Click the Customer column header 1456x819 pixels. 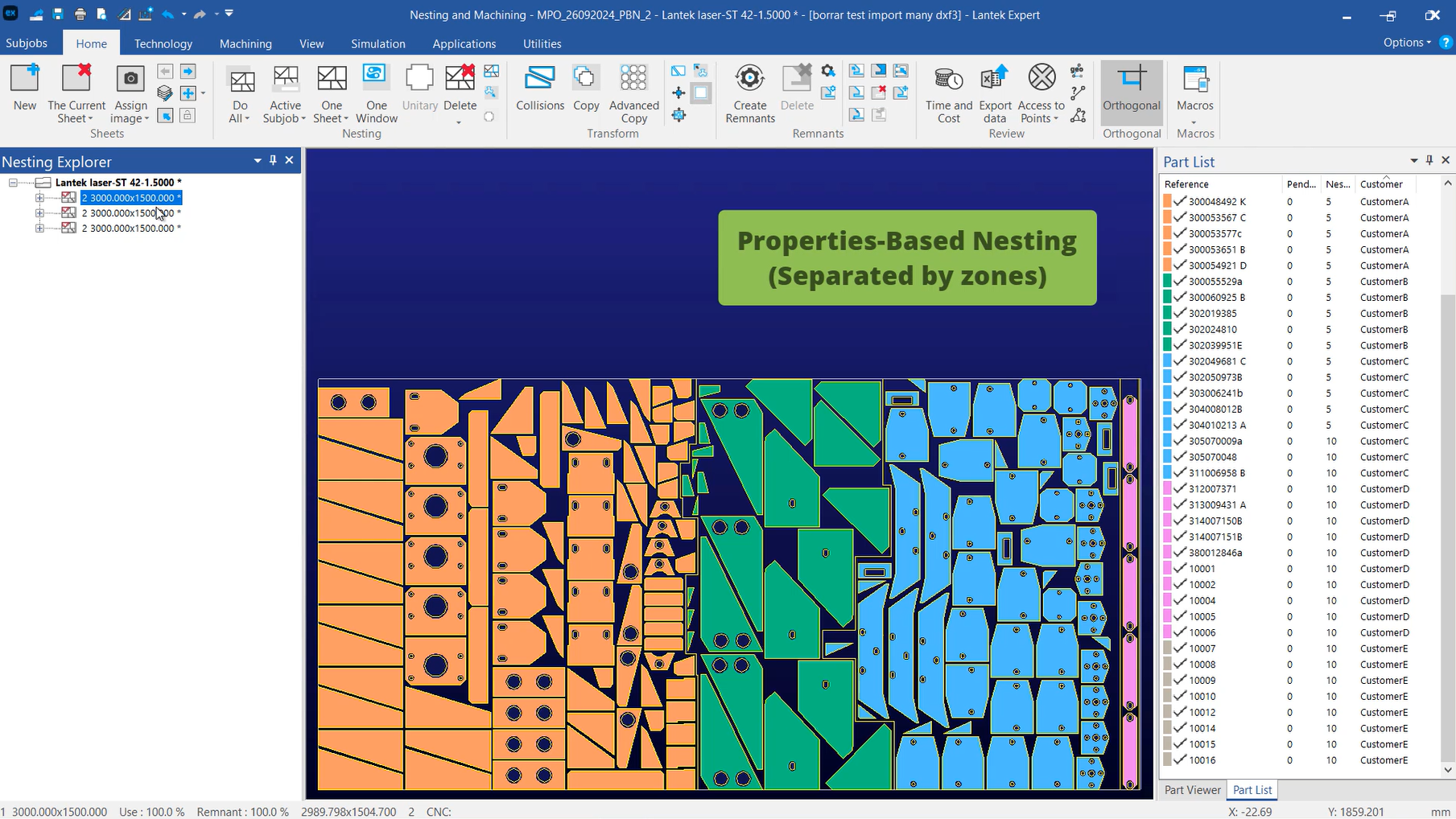coord(1381,184)
